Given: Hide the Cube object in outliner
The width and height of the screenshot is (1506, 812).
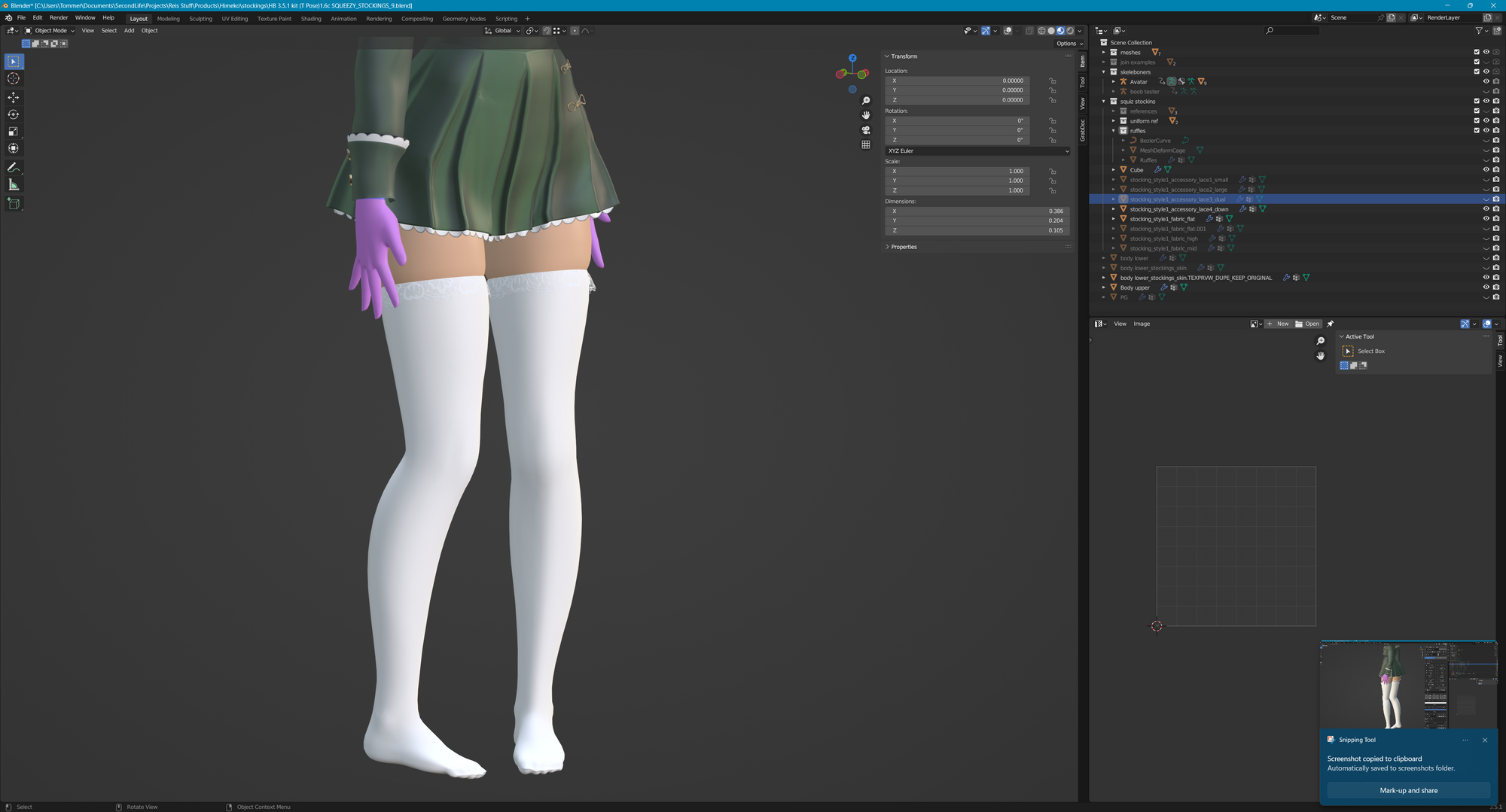Looking at the screenshot, I should [1486, 170].
